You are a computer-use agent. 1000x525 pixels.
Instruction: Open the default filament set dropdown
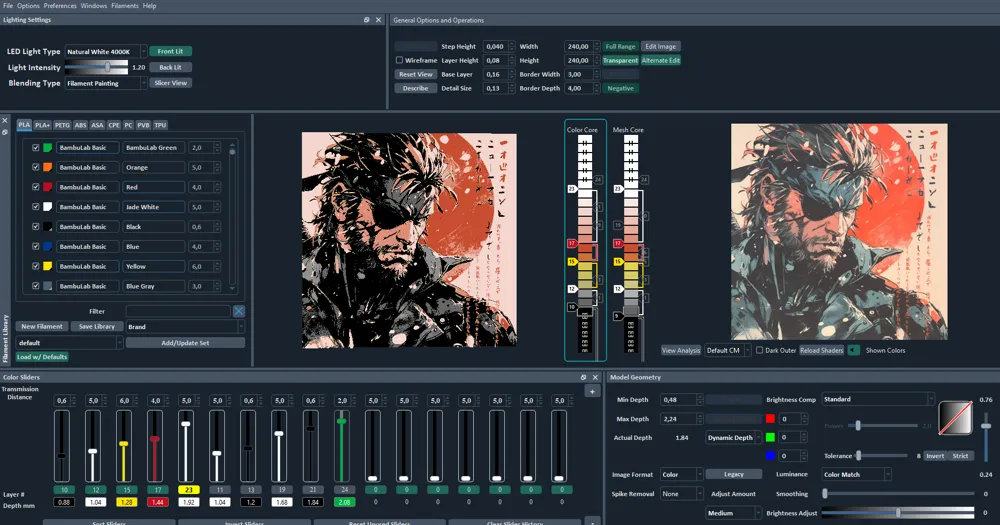[70, 343]
